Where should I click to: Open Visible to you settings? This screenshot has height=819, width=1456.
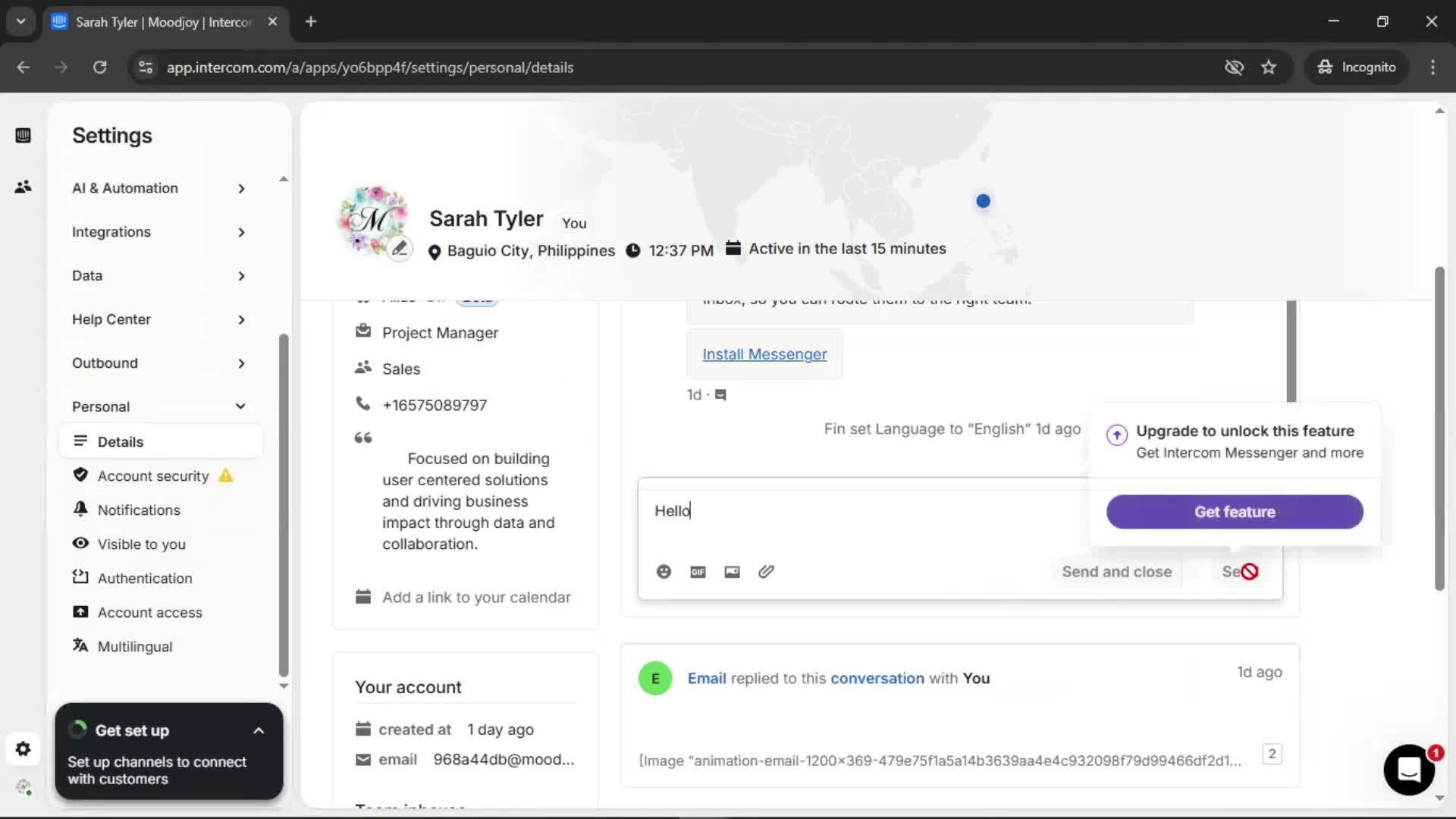(141, 544)
